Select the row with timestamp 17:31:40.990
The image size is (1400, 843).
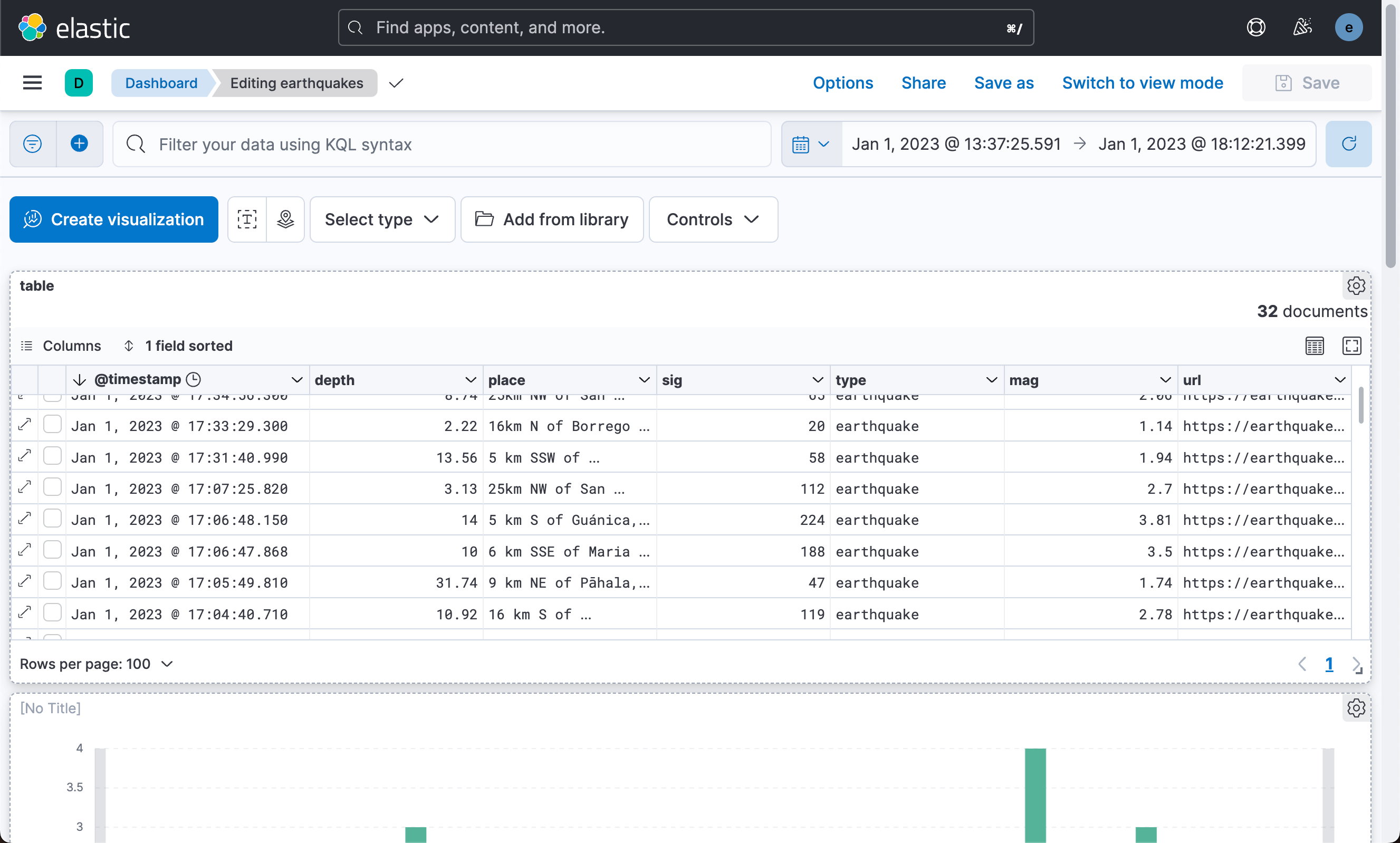(52, 456)
